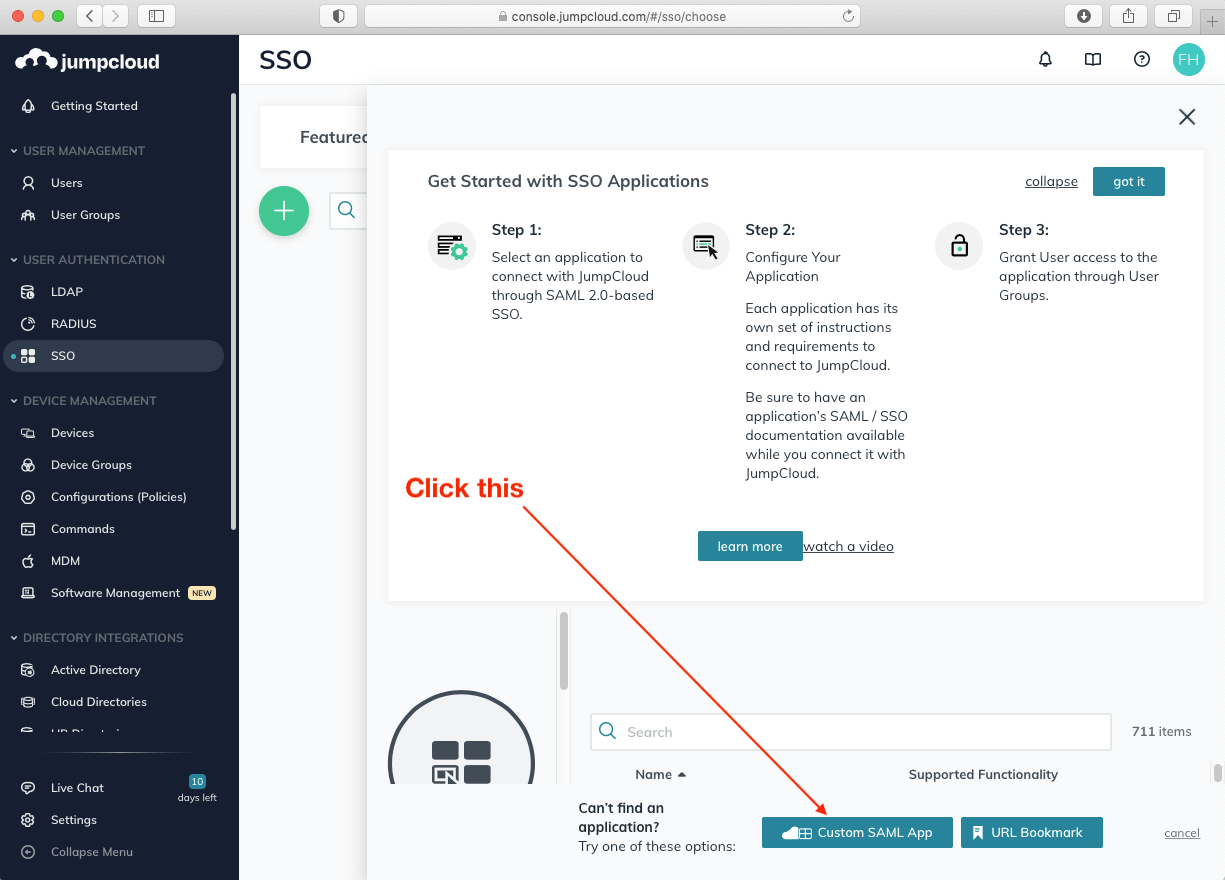
Task: Open the documentation book icon
Action: 1093,60
